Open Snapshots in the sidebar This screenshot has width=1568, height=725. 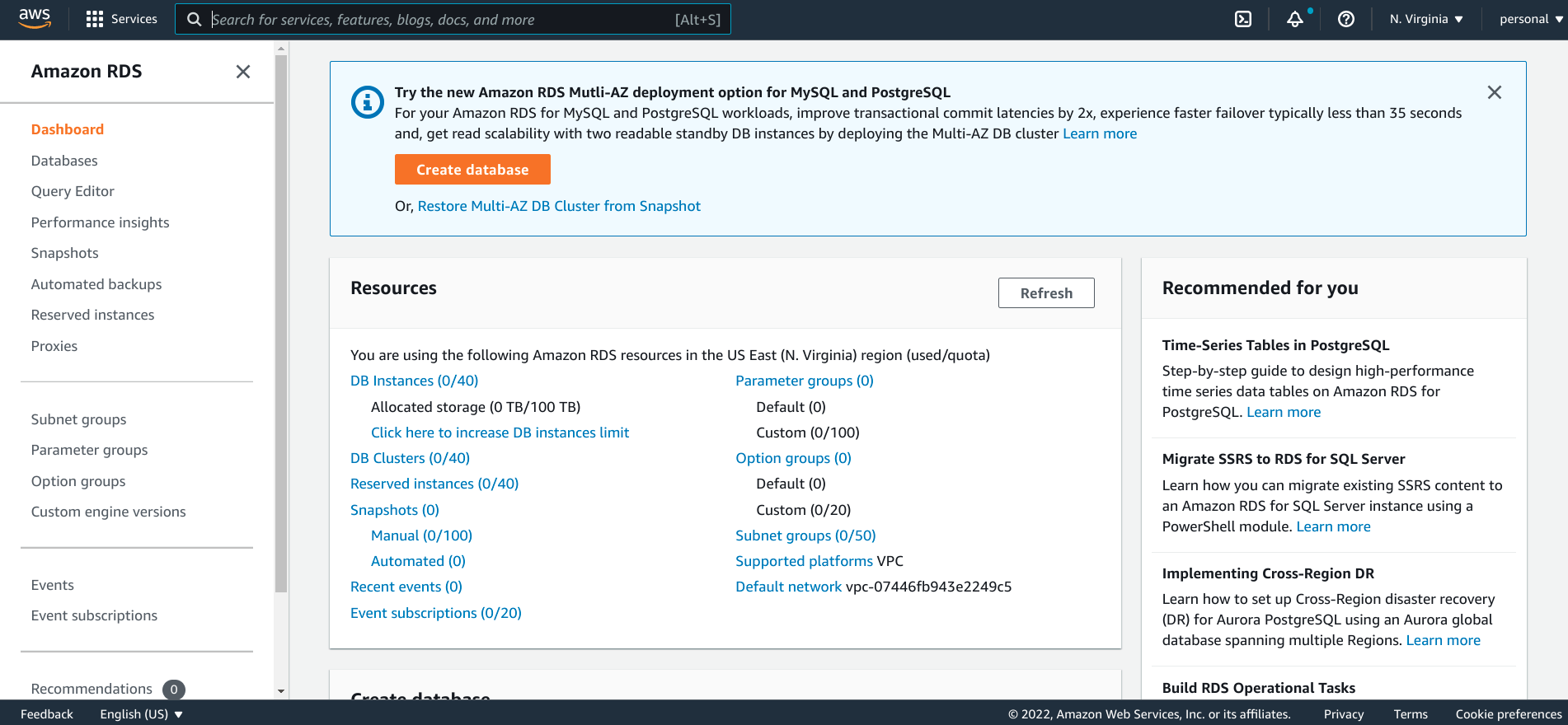pyautogui.click(x=64, y=253)
